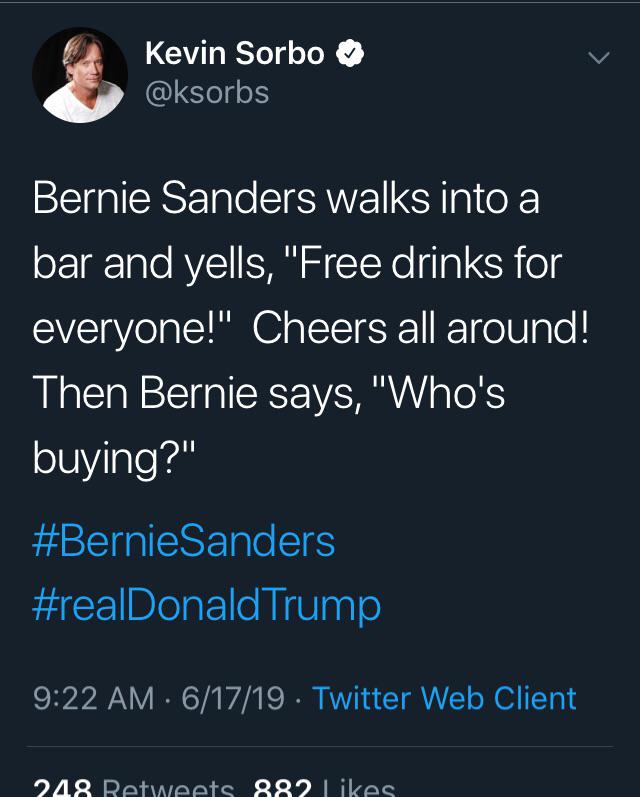Click the "buying?" line of the tweet
This screenshot has height=797, width=640.
[x=116, y=459]
